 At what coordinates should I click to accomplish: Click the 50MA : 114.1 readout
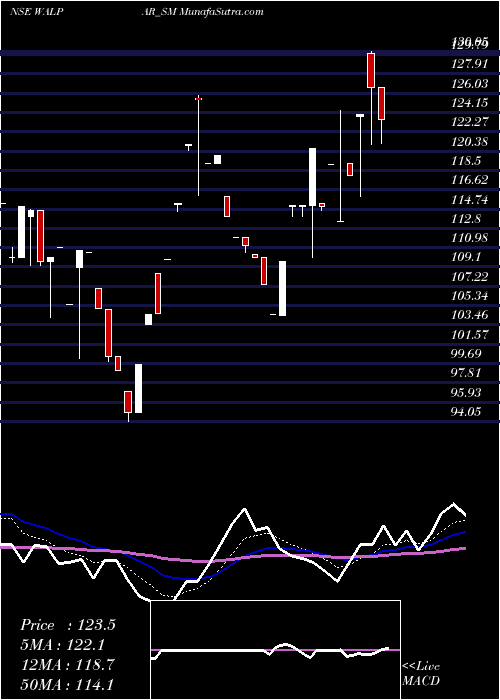point(67,684)
